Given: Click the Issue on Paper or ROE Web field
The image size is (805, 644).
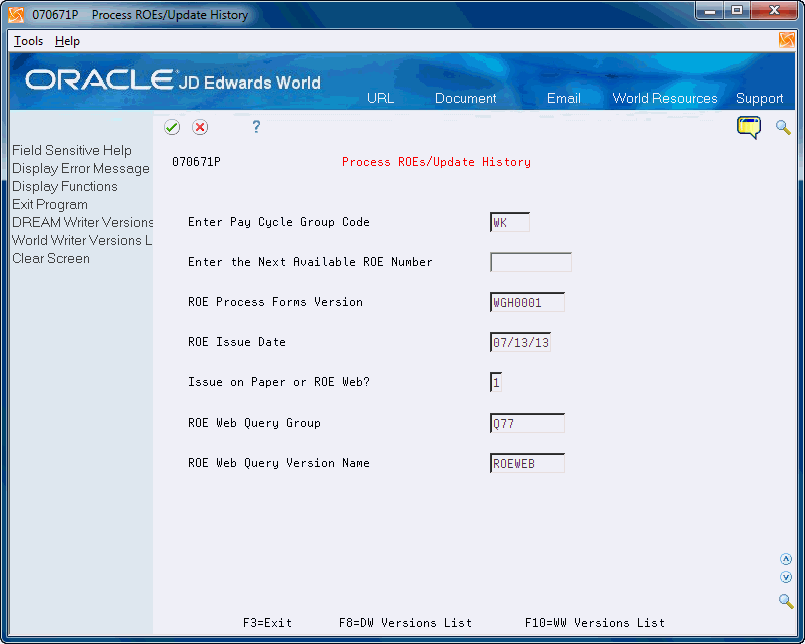Looking at the screenshot, I should [x=496, y=383].
